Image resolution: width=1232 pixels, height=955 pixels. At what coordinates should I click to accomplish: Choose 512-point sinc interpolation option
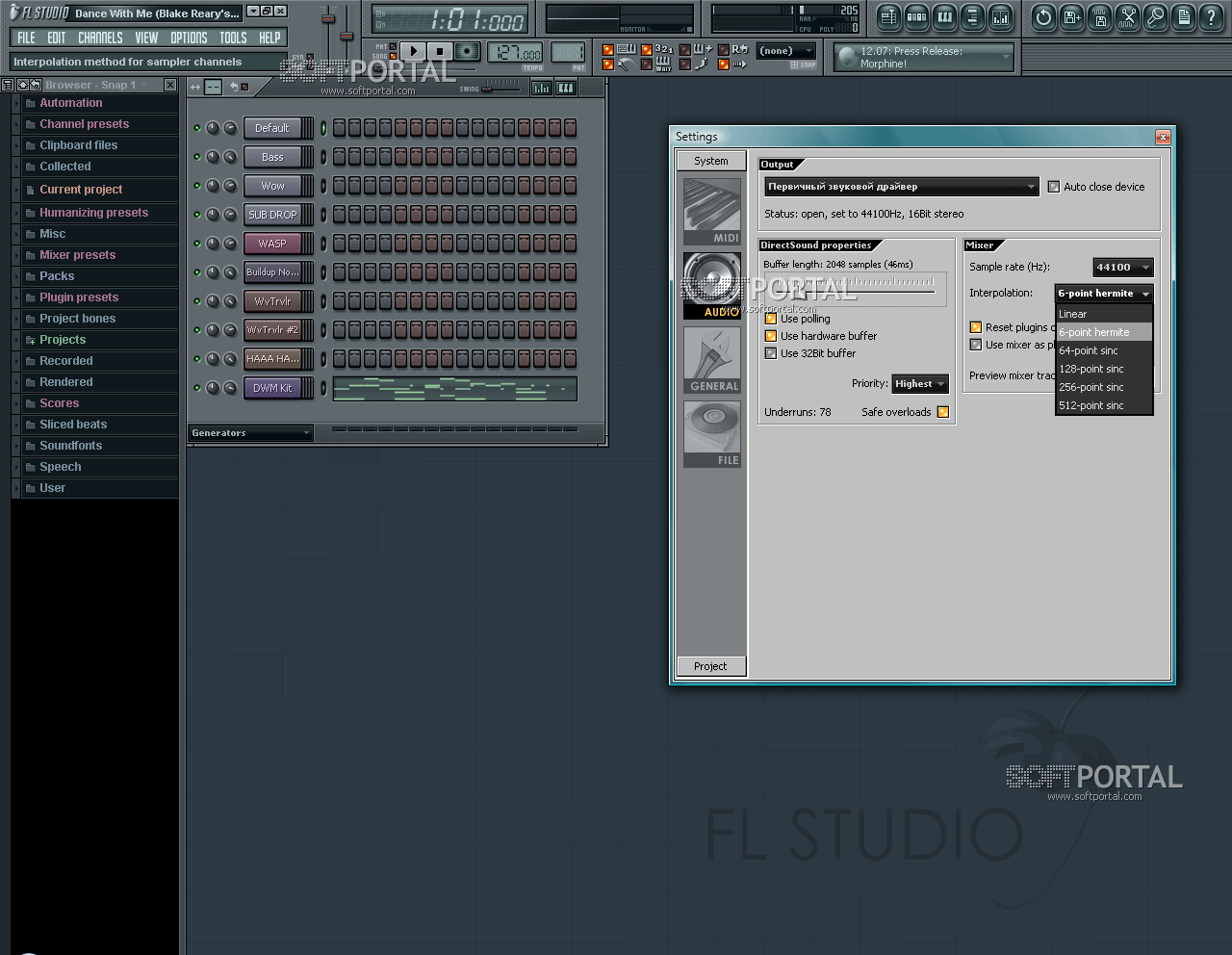coord(1104,405)
